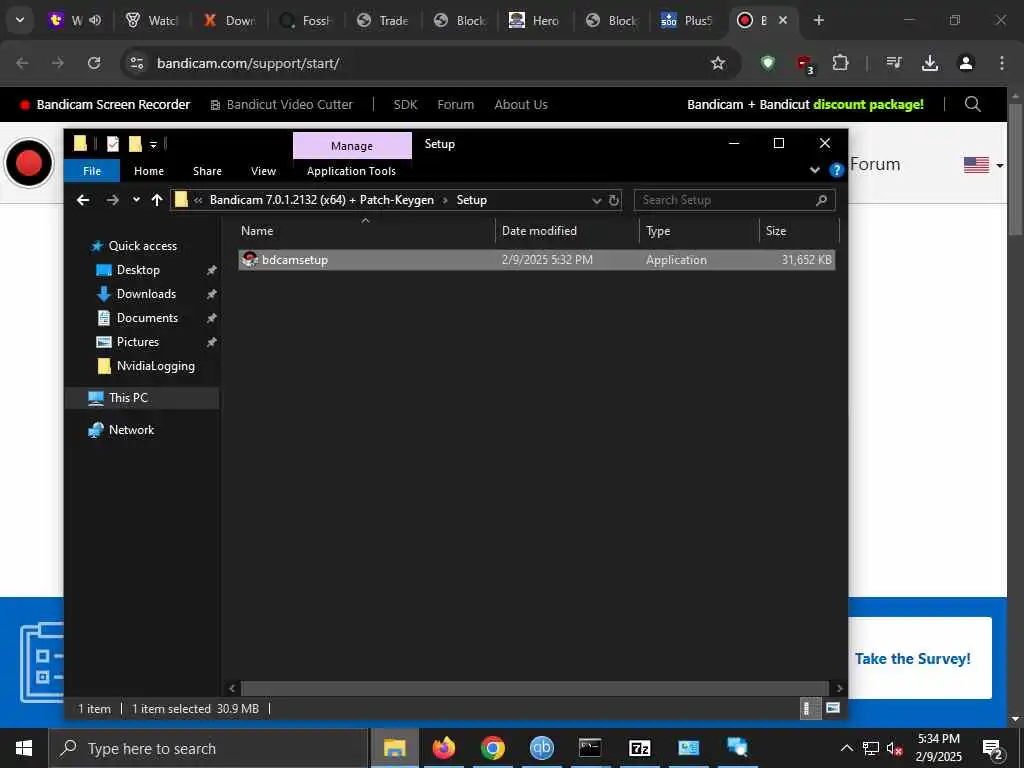Open the About Us link
Viewport: 1024px width, 768px height.
(520, 104)
